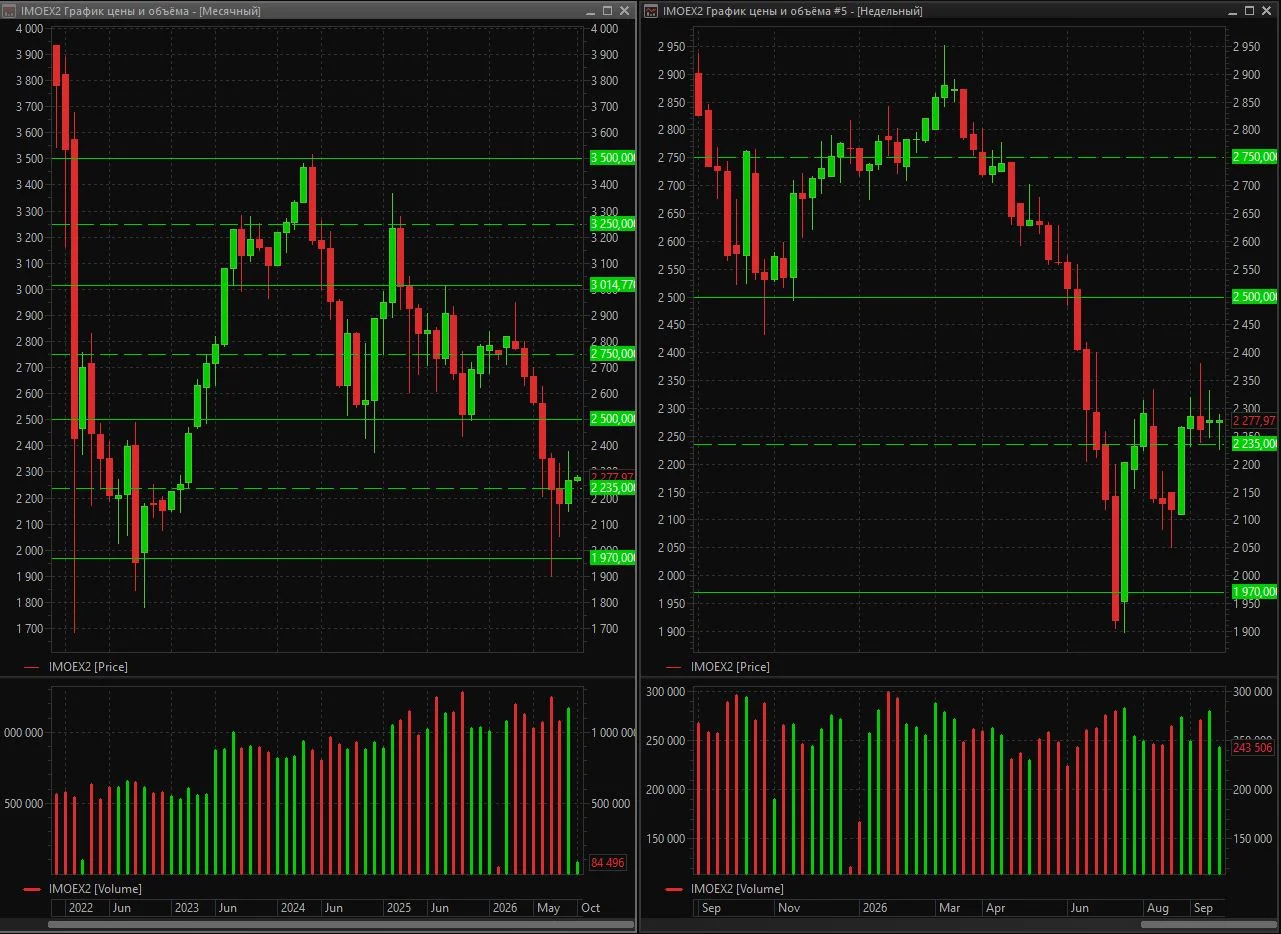
Task: Click the 1 970,00 level label in the monthly chart
Action: pos(612,558)
